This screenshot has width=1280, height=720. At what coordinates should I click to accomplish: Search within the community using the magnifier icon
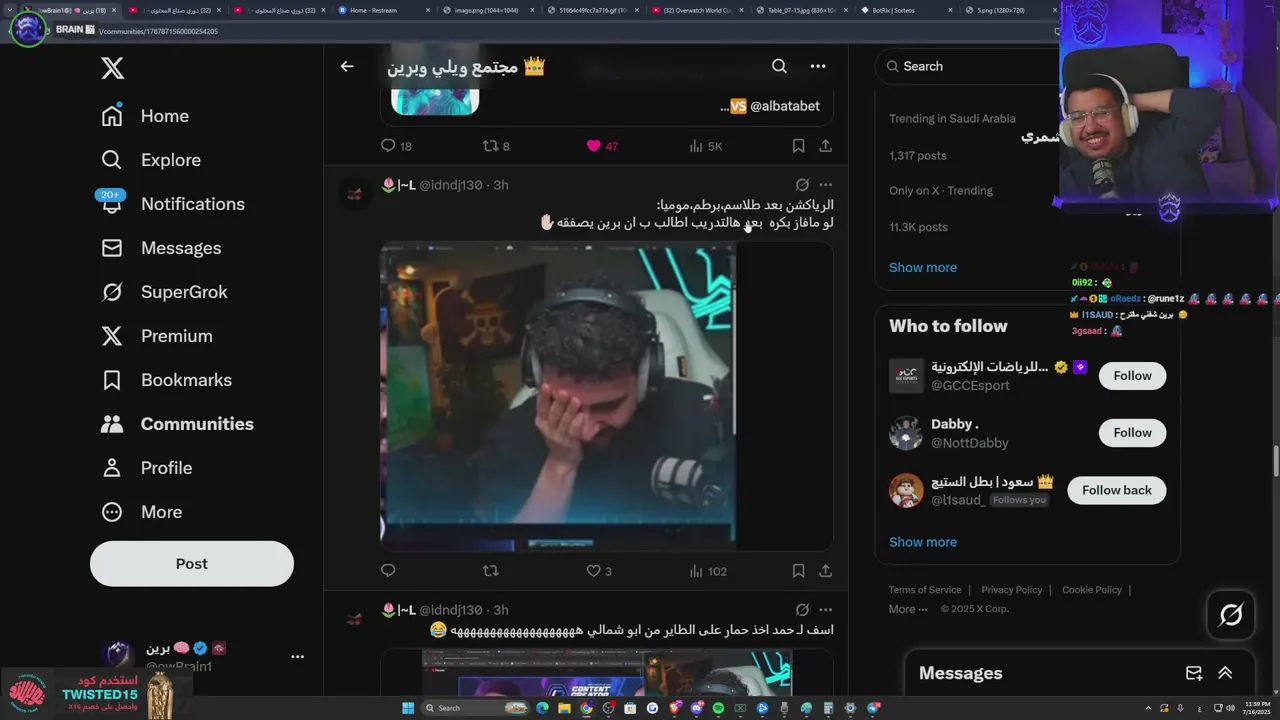pos(779,66)
